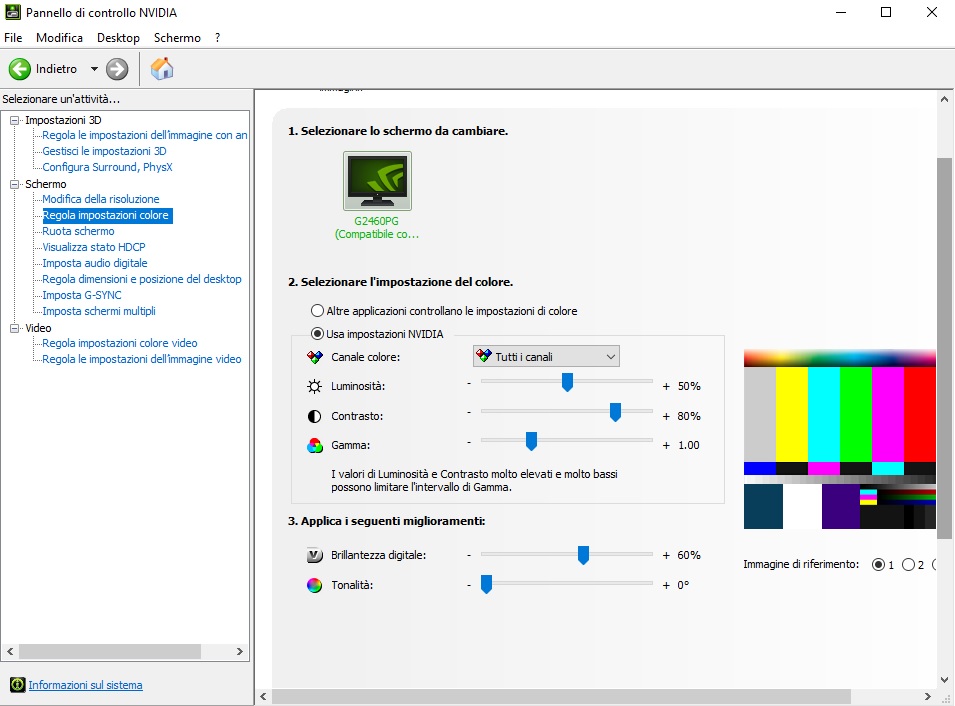Collapse the Schermo tree node
955x706 pixels.
pos(15,184)
